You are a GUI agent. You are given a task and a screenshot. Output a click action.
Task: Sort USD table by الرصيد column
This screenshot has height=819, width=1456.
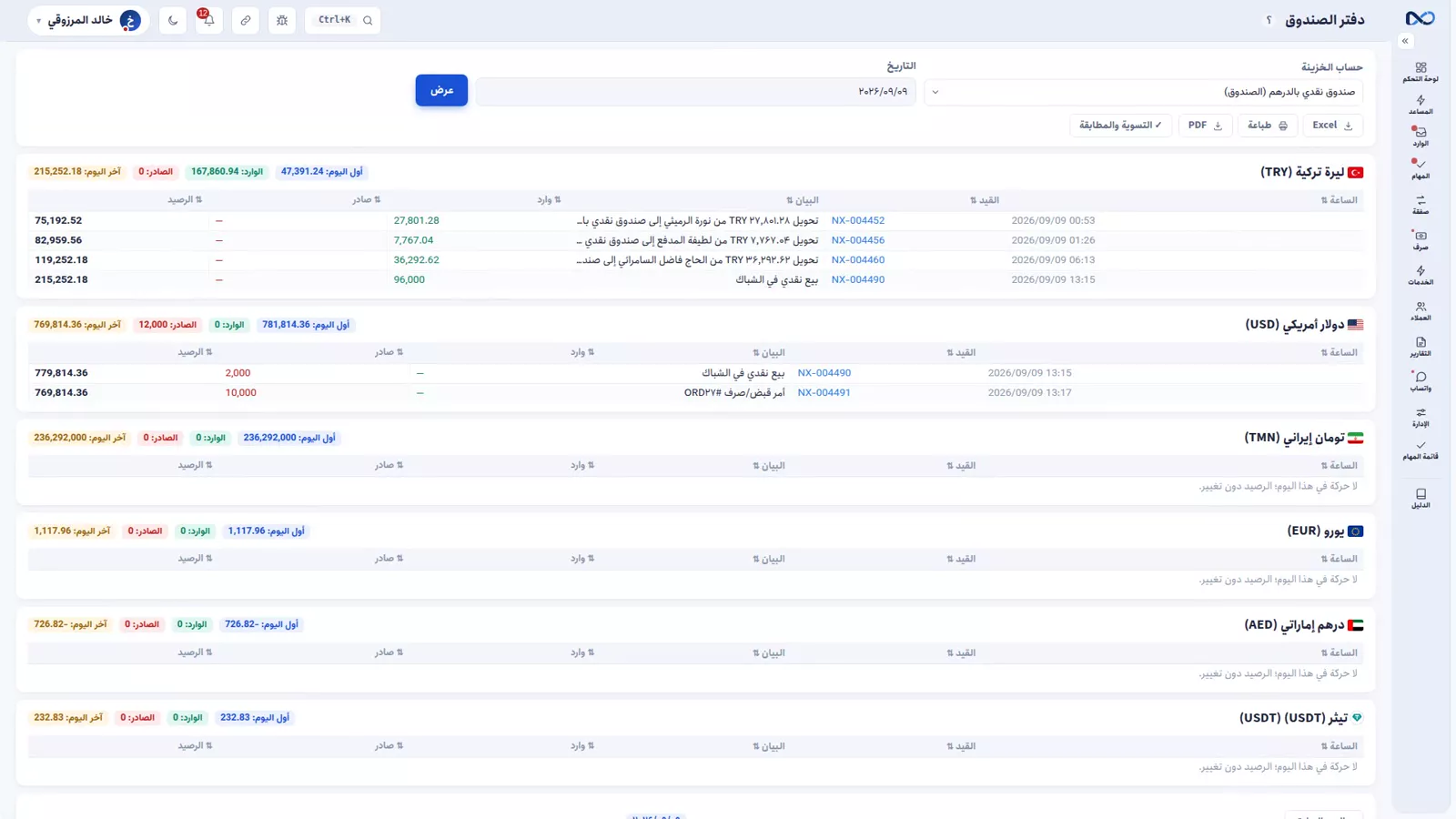pos(195,352)
